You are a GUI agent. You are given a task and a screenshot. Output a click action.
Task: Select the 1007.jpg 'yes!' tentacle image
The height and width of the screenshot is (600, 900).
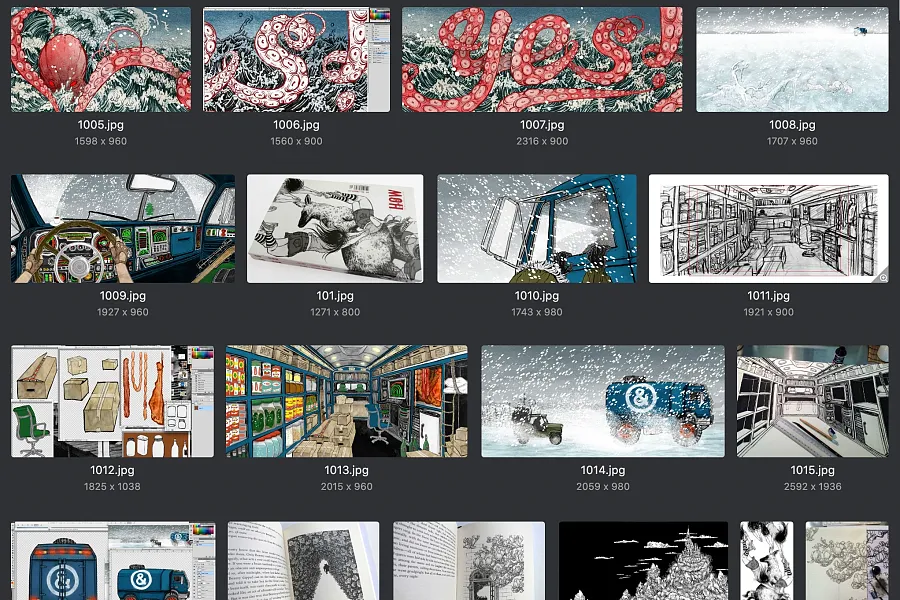click(542, 59)
